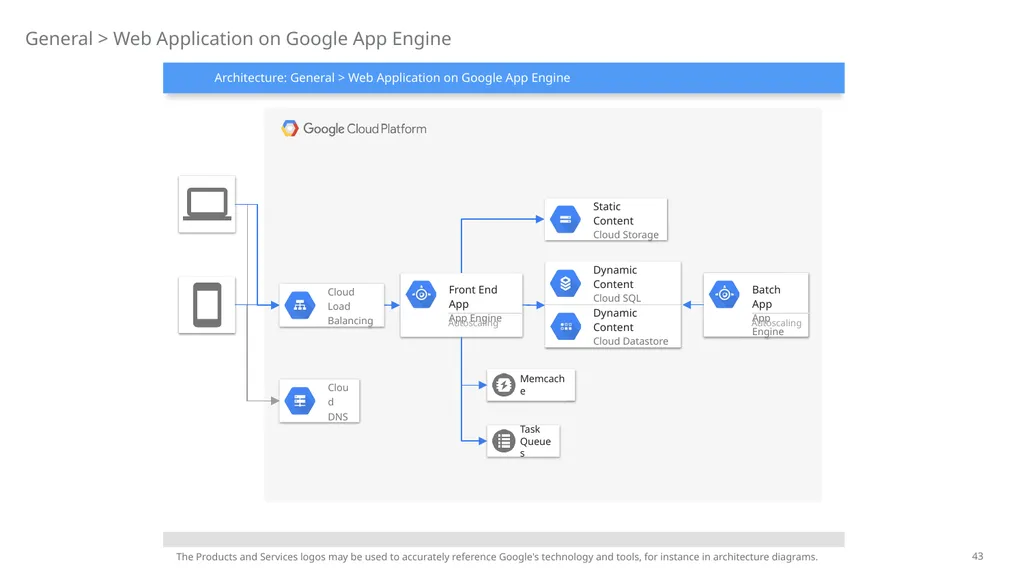Select the Batch App label

click(766, 297)
